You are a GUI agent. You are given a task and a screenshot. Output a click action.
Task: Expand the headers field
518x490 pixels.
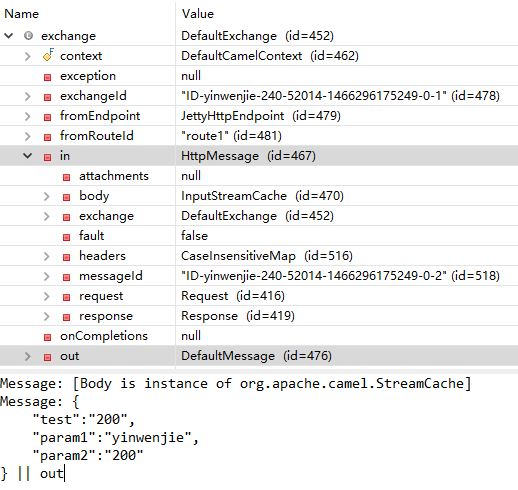click(x=47, y=256)
